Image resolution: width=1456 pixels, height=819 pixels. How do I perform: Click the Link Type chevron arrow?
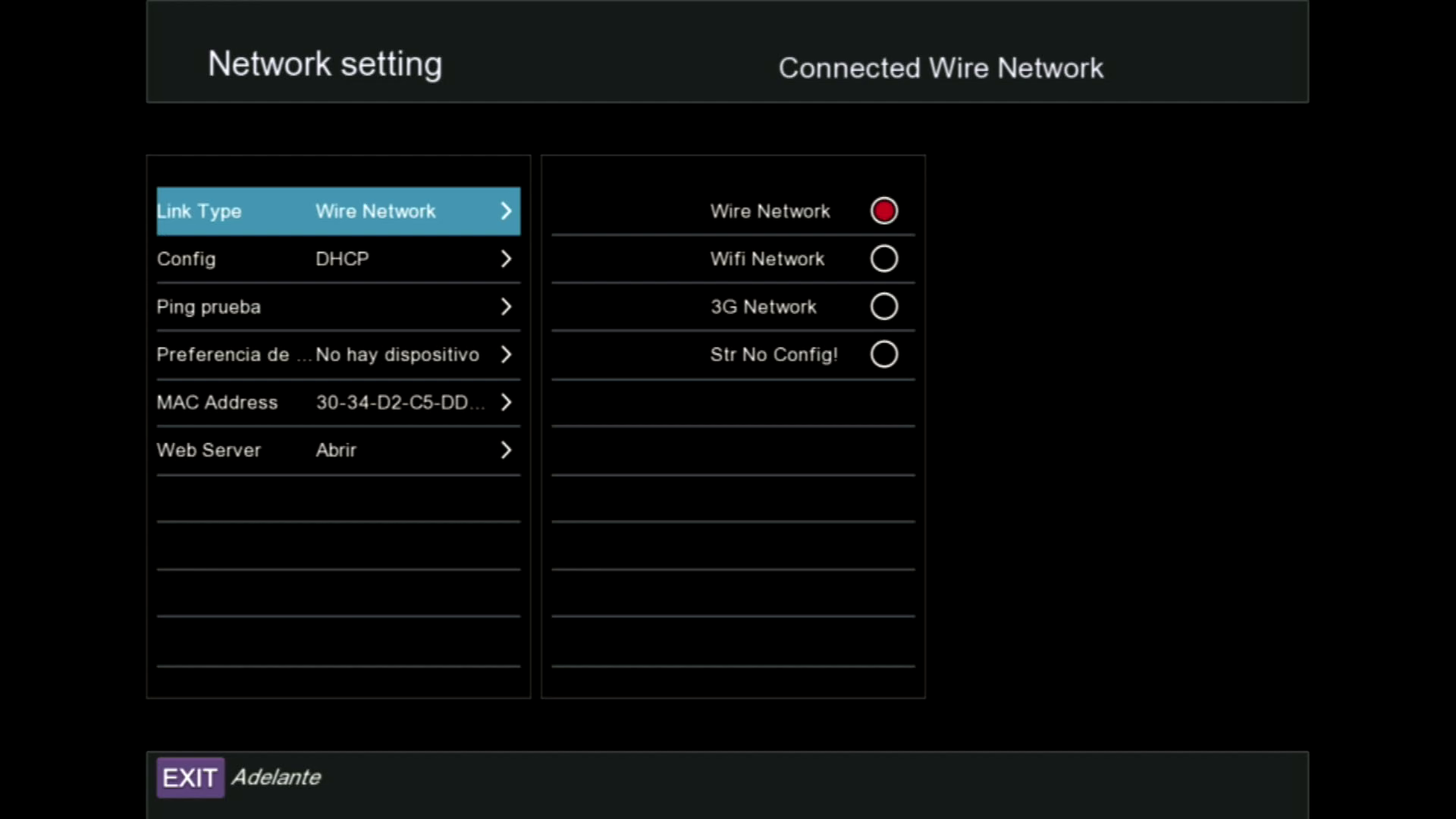tap(506, 212)
